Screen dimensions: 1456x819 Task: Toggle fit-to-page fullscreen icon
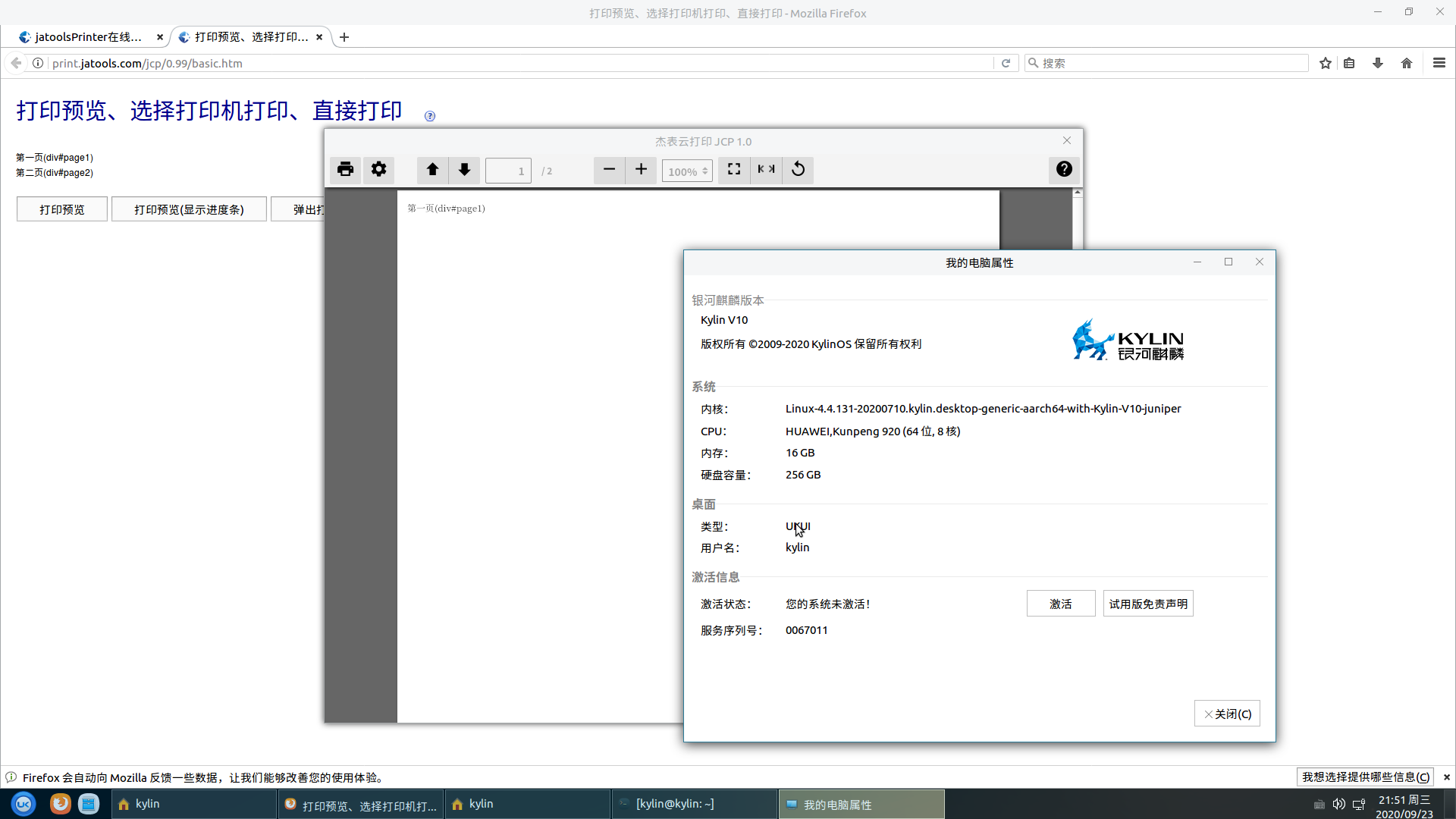(x=734, y=169)
